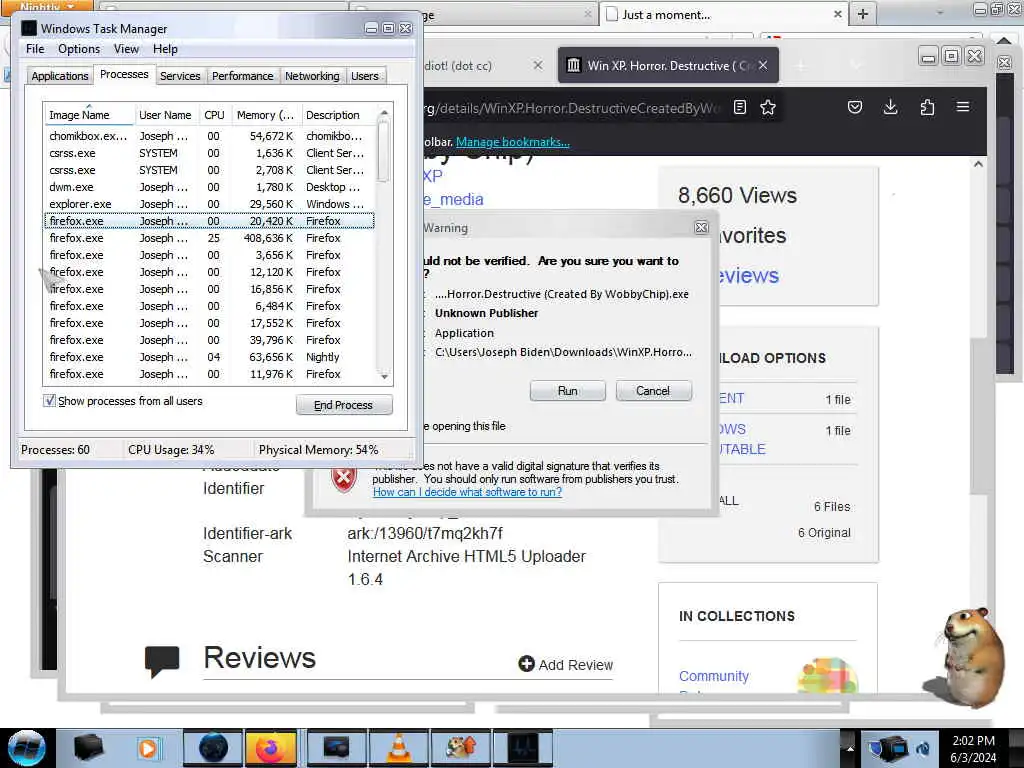Open Task Manager Options menu
1024x768 pixels.
pyautogui.click(x=79, y=49)
